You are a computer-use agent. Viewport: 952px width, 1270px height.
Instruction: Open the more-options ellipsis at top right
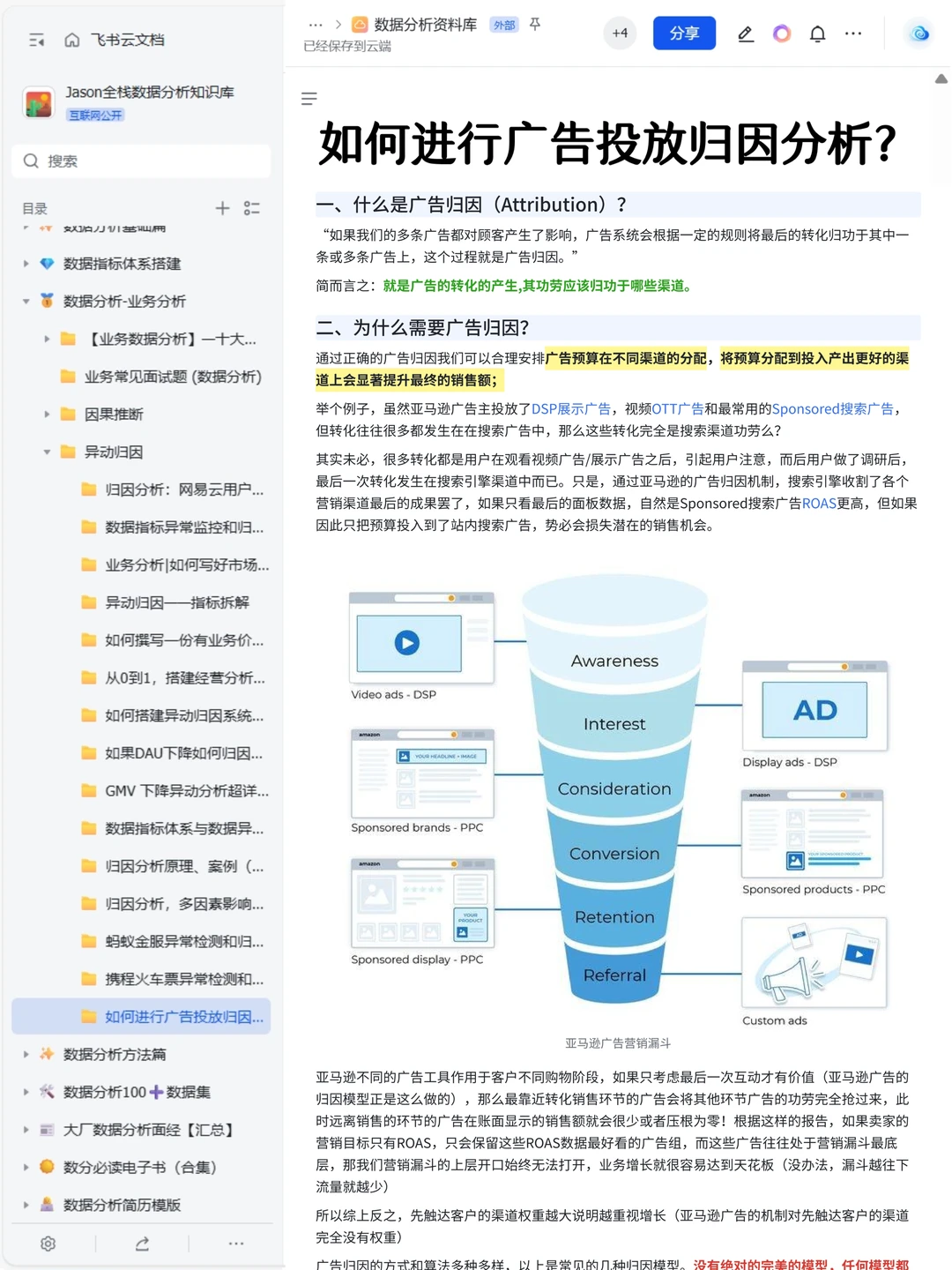852,34
